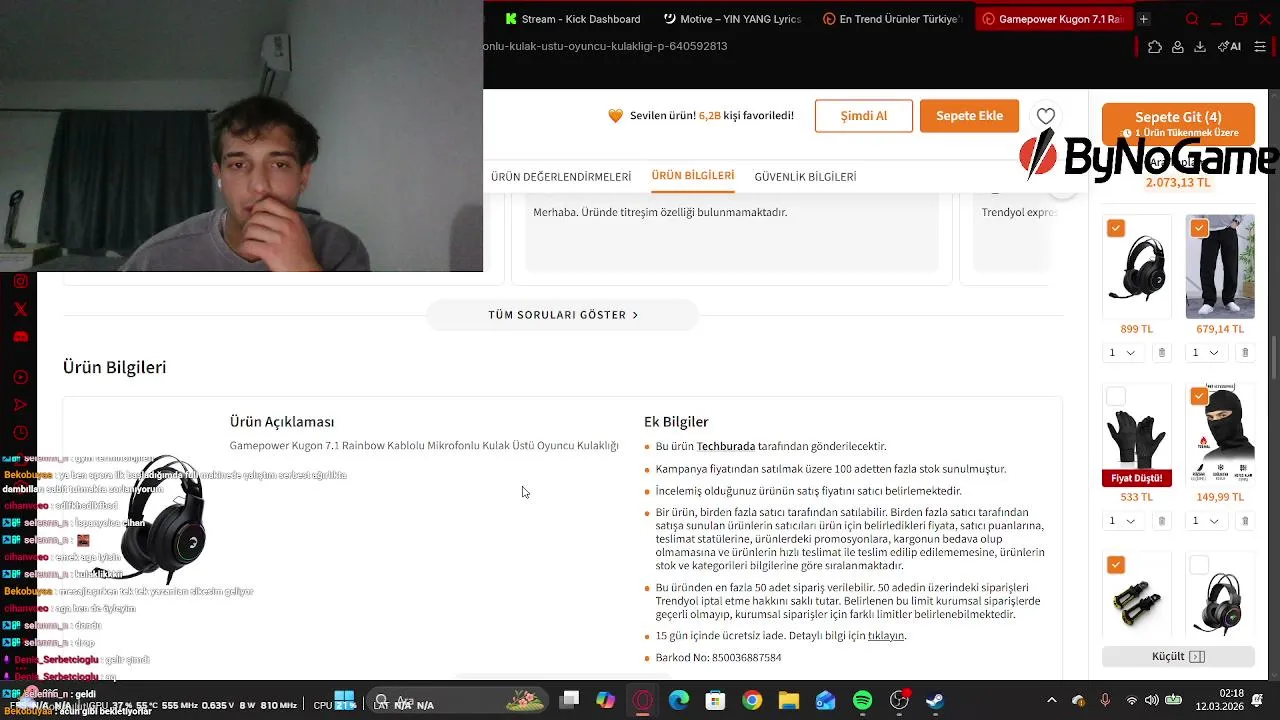1280x720 pixels.
Task: Open the AI assistant toolbar button
Action: 1229,47
